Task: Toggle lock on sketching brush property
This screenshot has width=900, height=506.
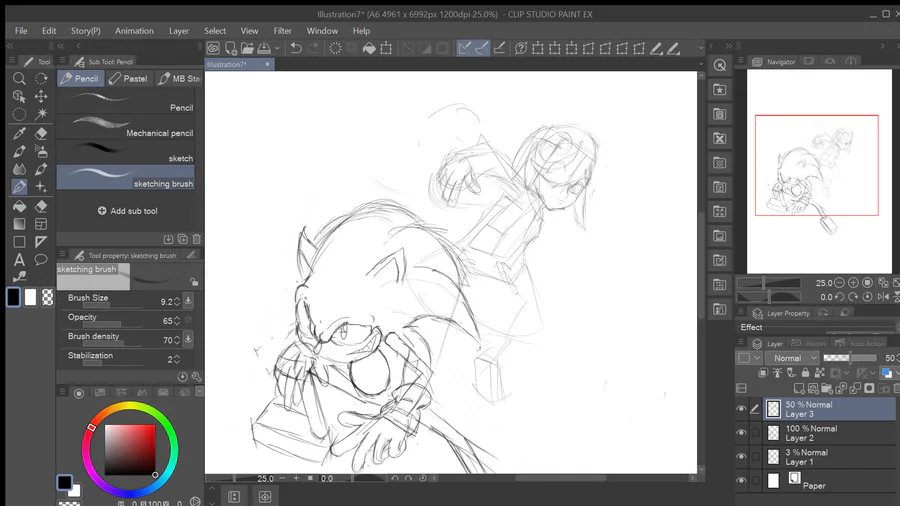Action: click(x=194, y=282)
